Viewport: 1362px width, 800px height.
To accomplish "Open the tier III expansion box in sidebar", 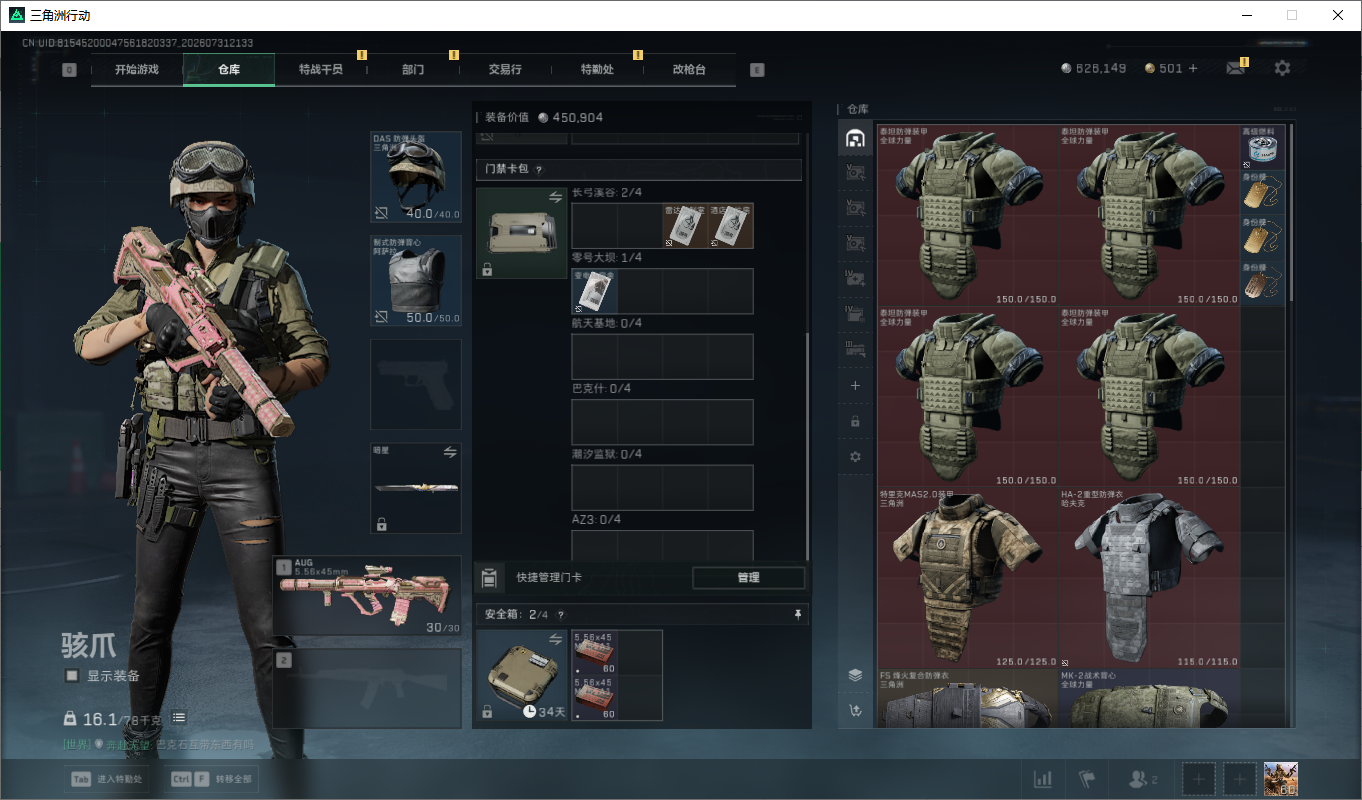I will click(855, 349).
